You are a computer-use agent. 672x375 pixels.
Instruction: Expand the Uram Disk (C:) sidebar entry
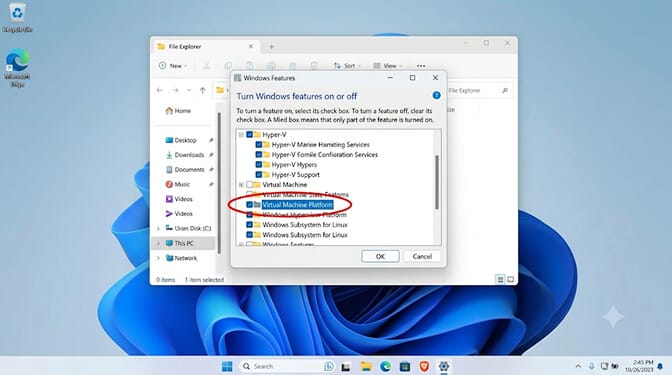click(x=158, y=228)
